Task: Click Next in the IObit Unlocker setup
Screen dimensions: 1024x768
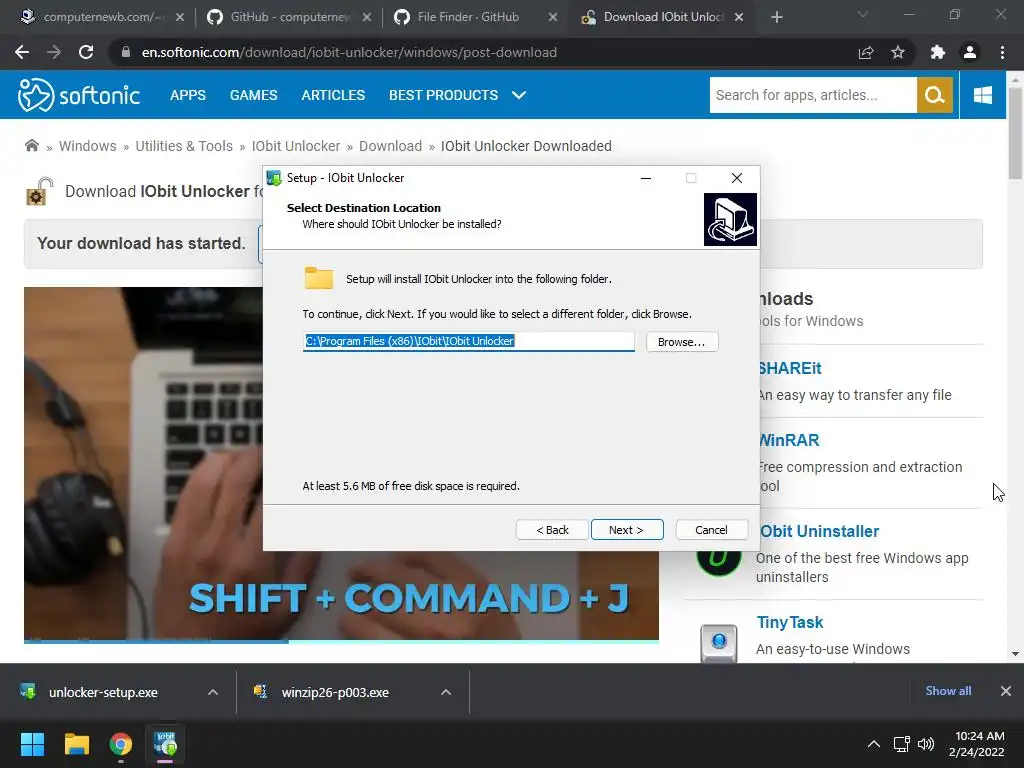Action: tap(627, 530)
